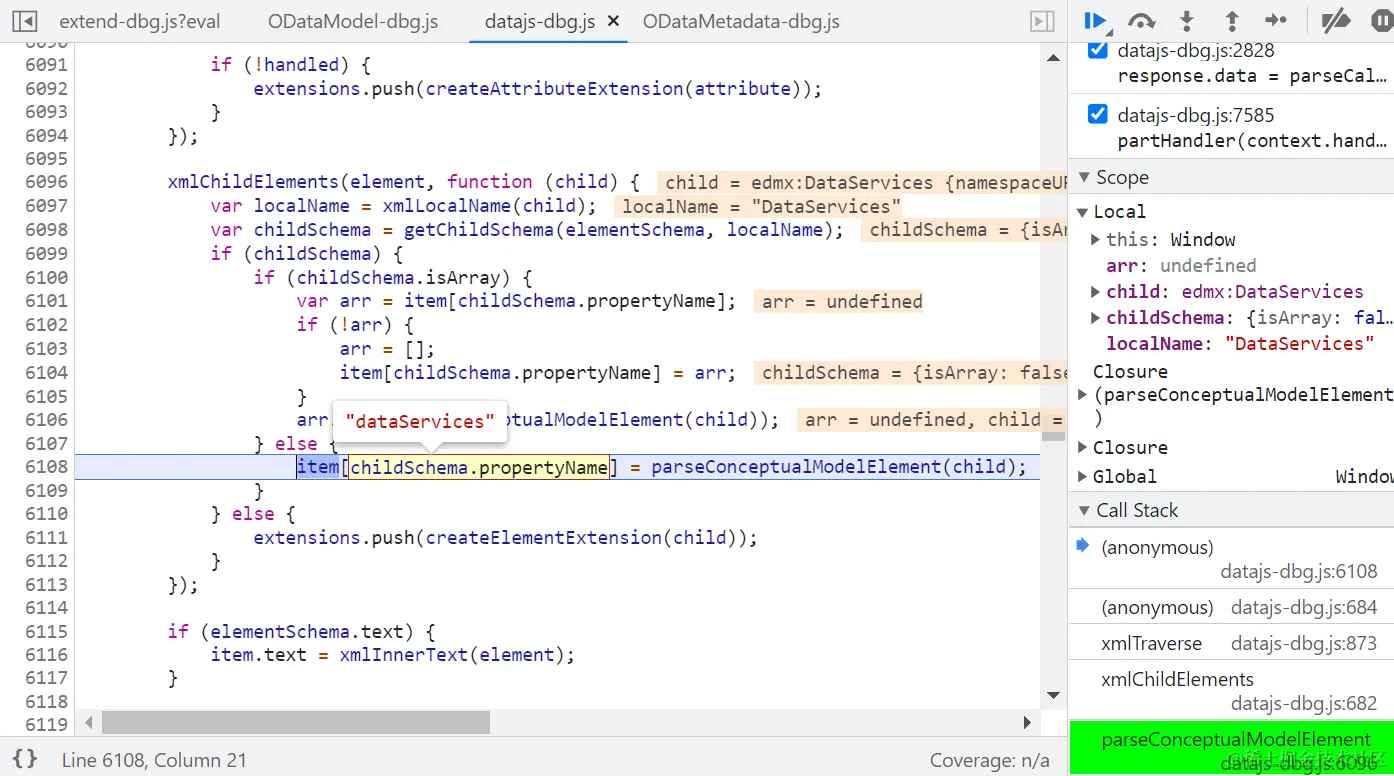Uncheck breakpoint datajs-dbg.js:2828
This screenshot has height=776, width=1394.
tap(1098, 49)
